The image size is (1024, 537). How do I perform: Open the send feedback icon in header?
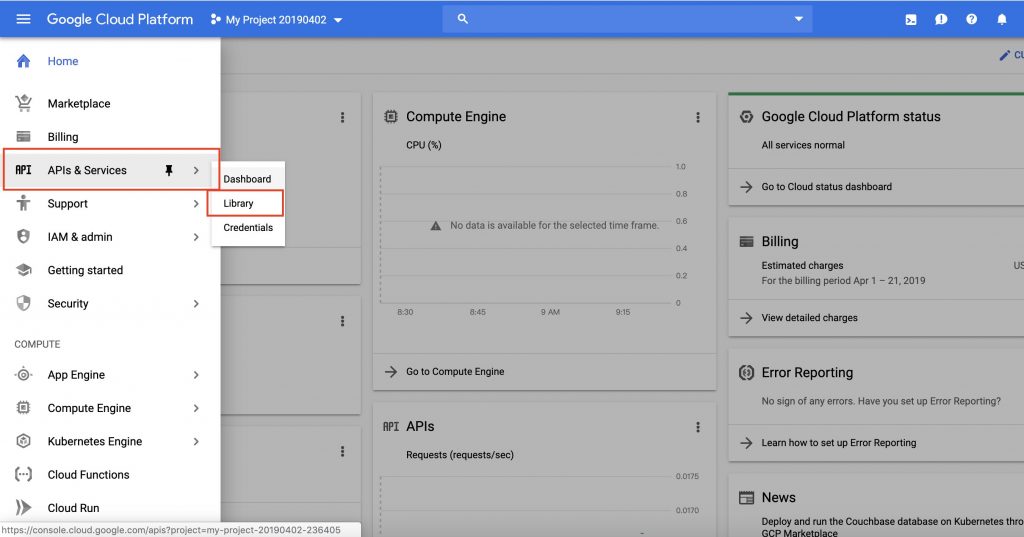click(x=941, y=20)
